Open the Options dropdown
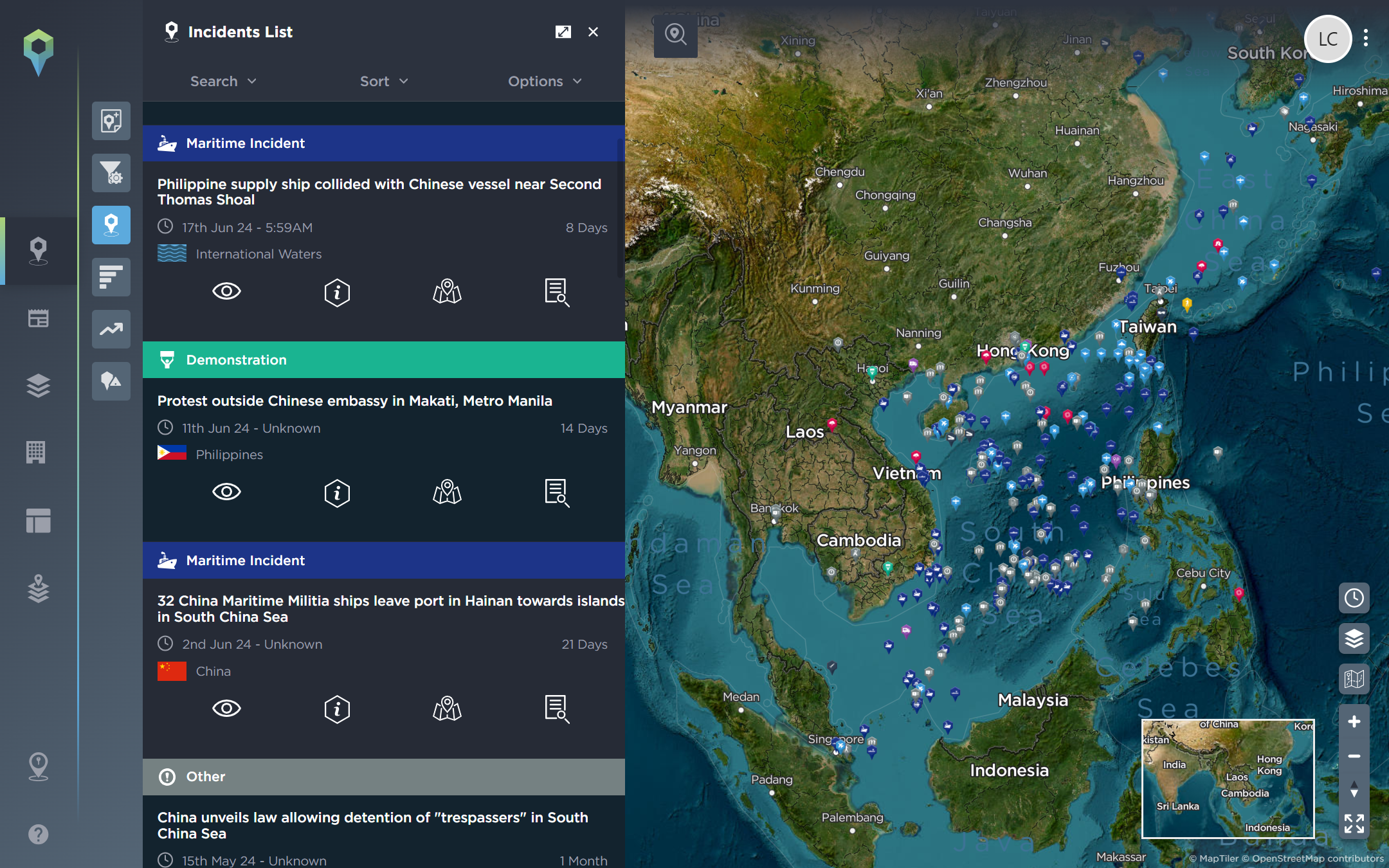This screenshot has height=868, width=1389. click(x=545, y=81)
